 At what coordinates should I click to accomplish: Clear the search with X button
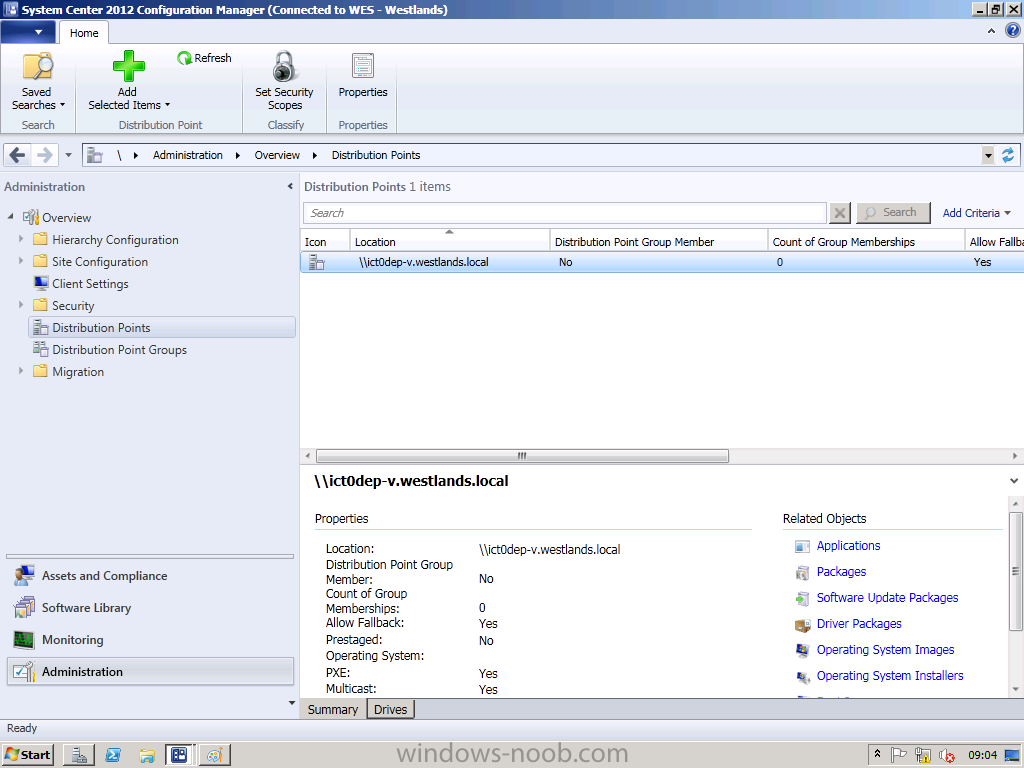pyautogui.click(x=840, y=213)
